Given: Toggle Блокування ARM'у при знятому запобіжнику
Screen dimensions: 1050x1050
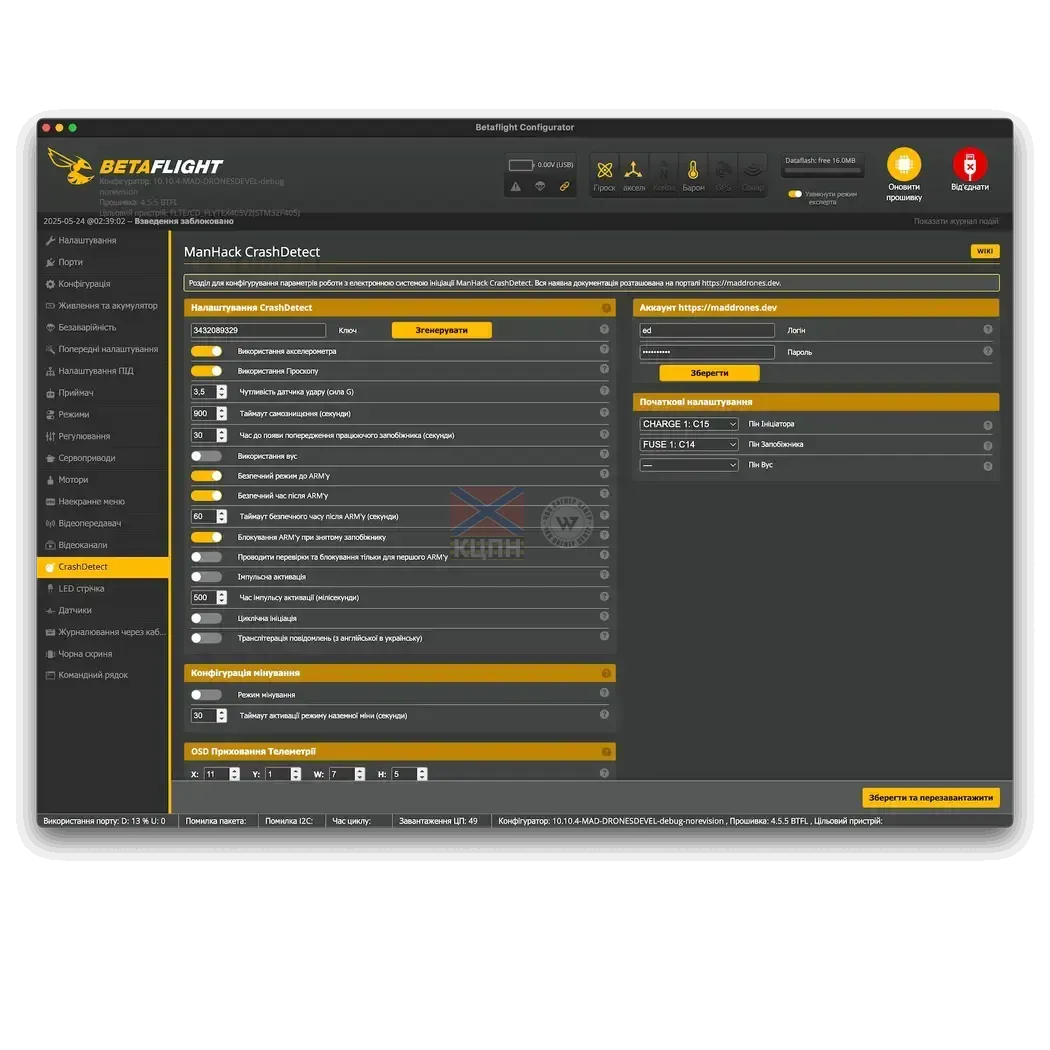Looking at the screenshot, I should coord(206,537).
